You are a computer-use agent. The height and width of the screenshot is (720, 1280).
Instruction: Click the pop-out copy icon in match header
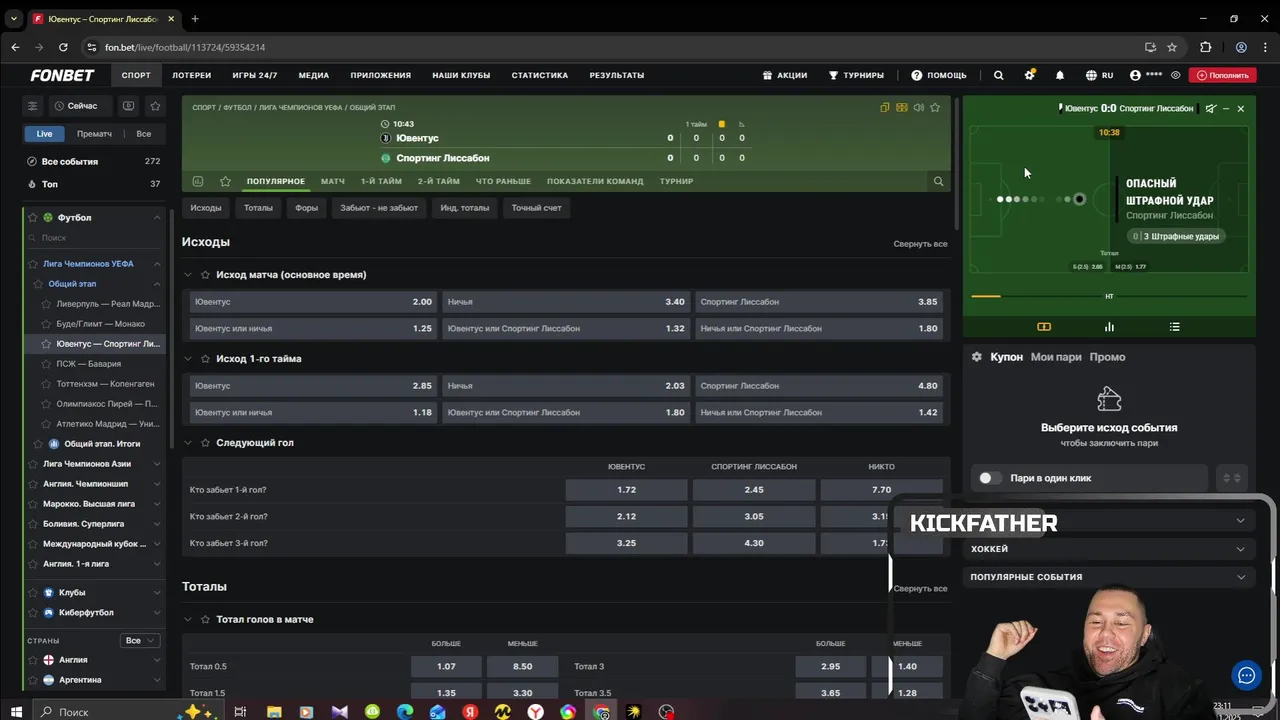pyautogui.click(x=885, y=107)
